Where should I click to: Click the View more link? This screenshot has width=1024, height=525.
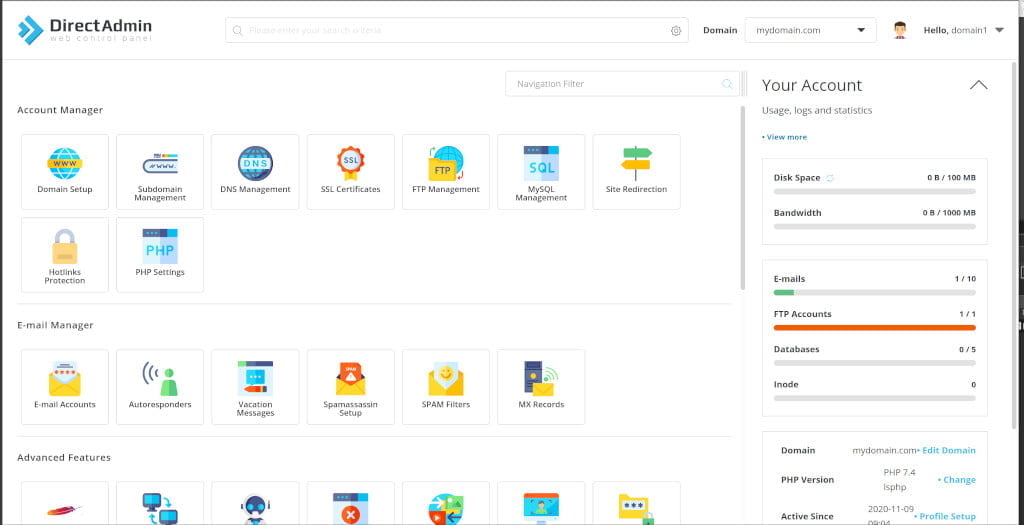pos(784,137)
